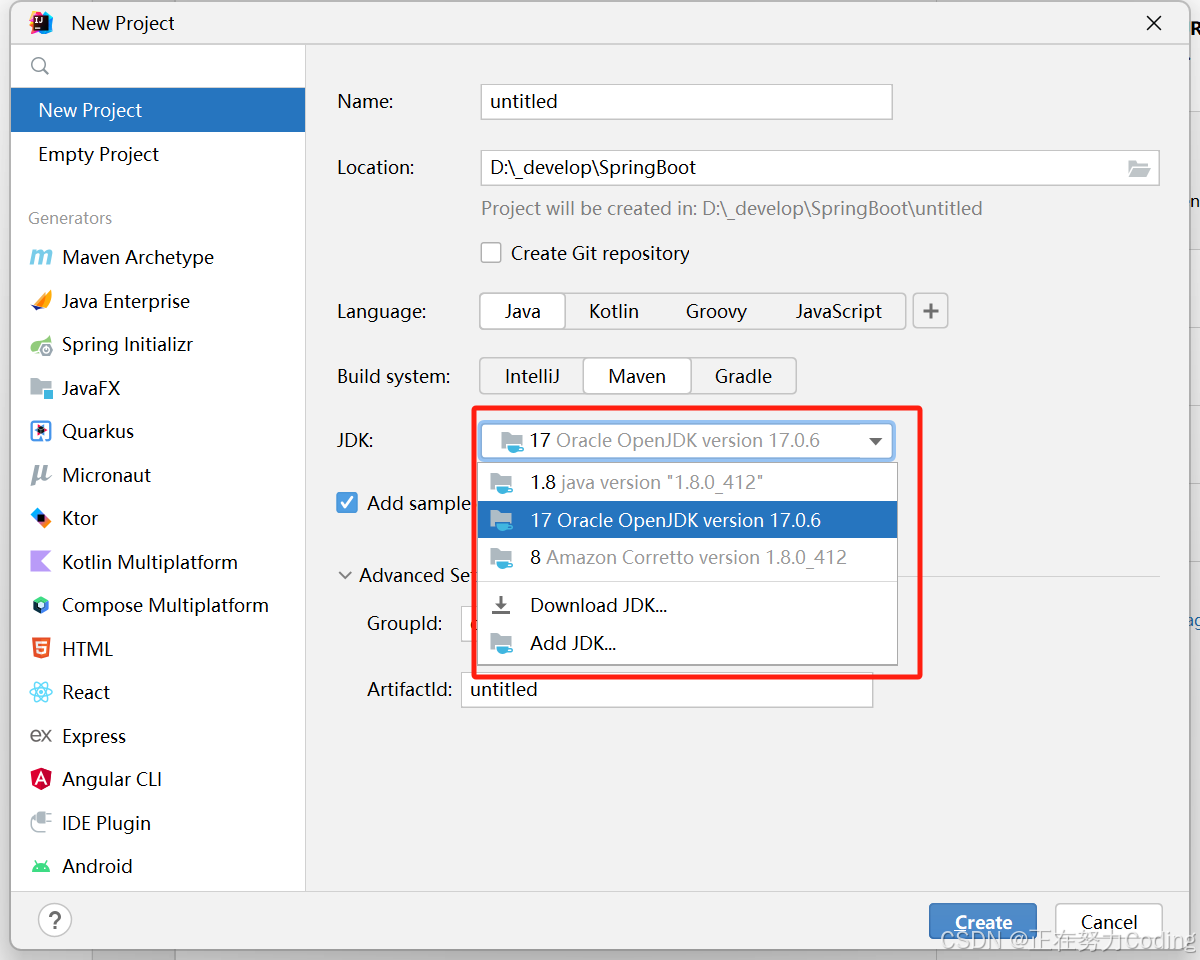Click the GroupId input field
The width and height of the screenshot is (1200, 960).
coord(469,623)
